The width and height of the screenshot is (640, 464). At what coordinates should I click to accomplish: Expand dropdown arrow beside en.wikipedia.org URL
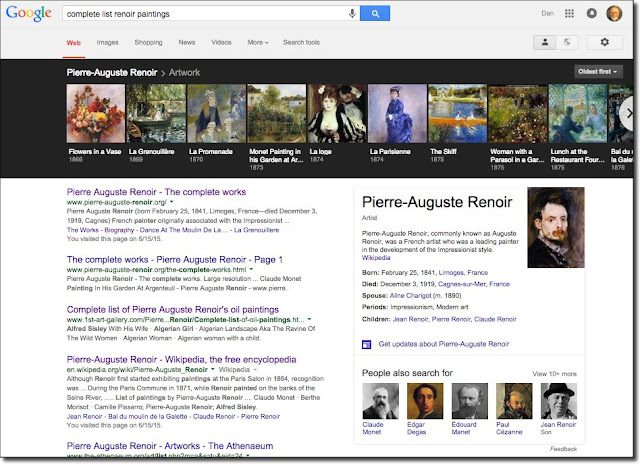[213, 370]
